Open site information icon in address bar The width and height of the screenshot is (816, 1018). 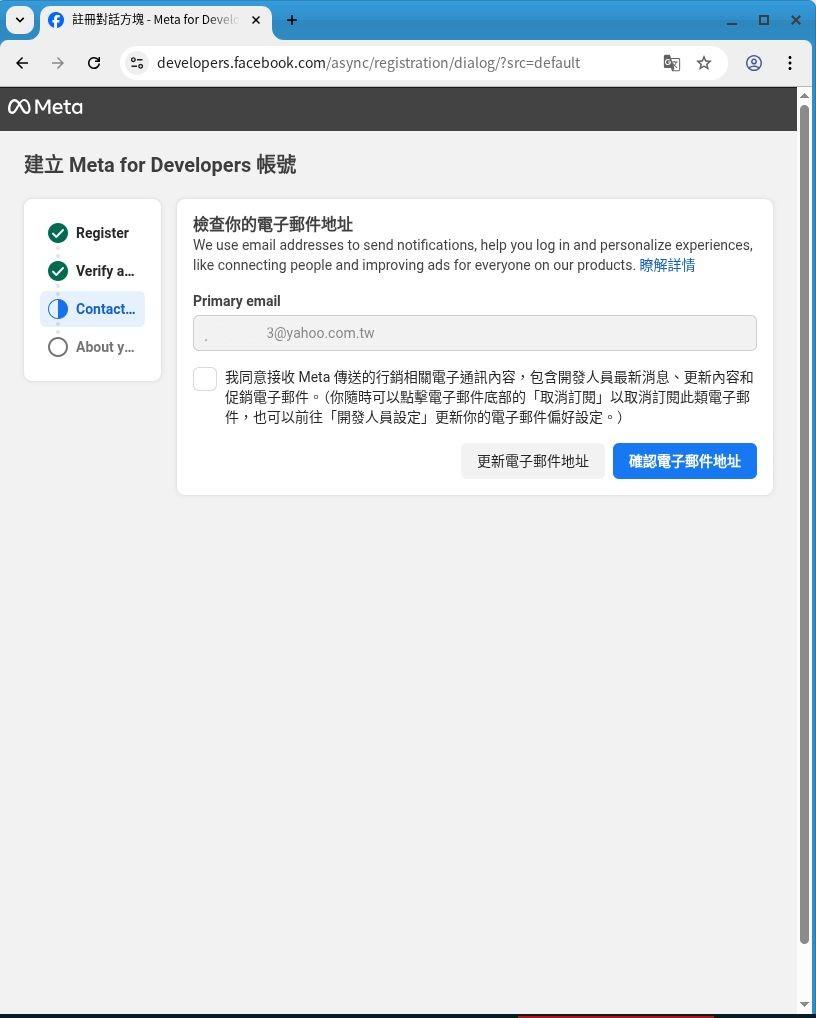tap(137, 63)
